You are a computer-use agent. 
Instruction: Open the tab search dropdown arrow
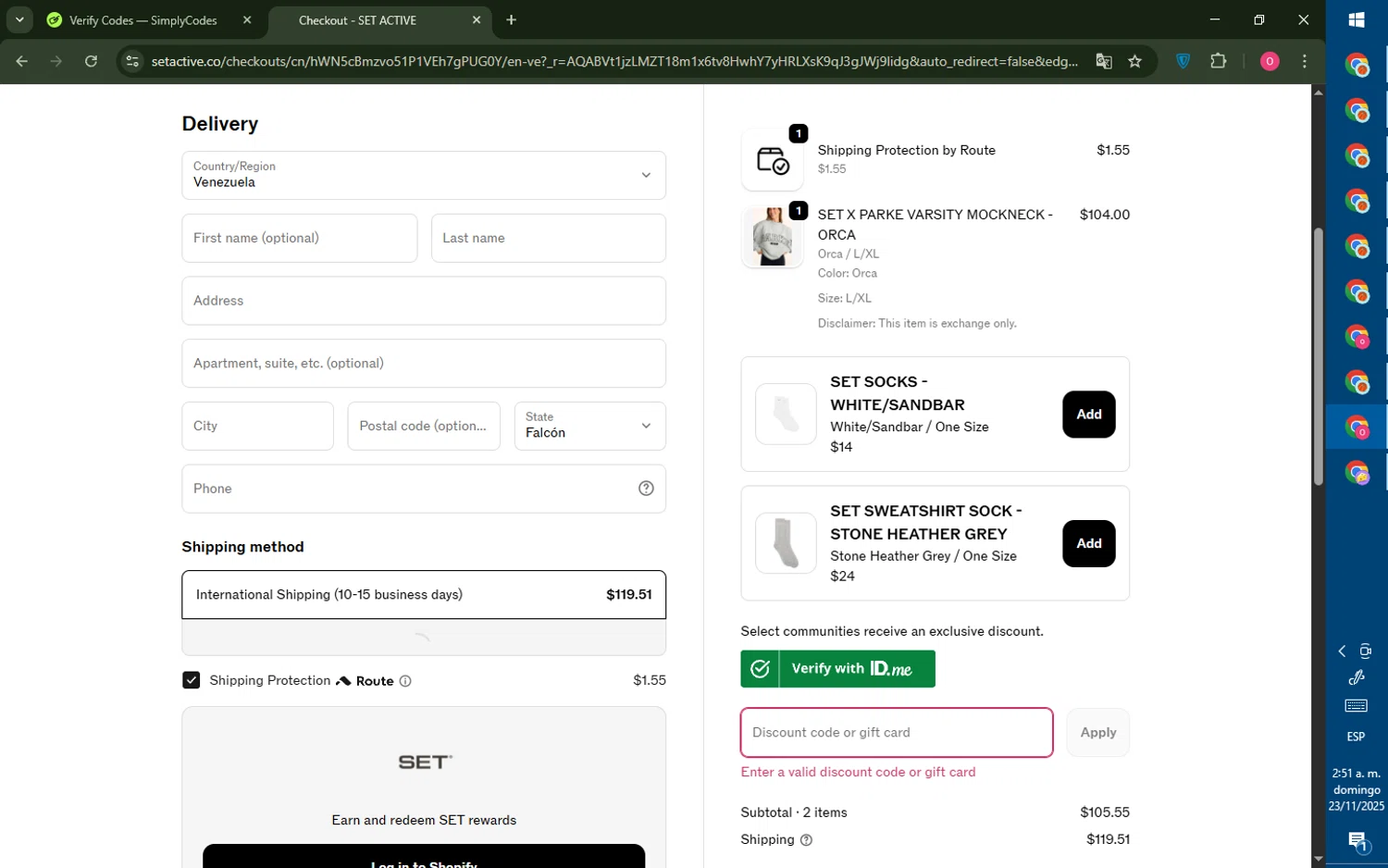[x=19, y=19]
